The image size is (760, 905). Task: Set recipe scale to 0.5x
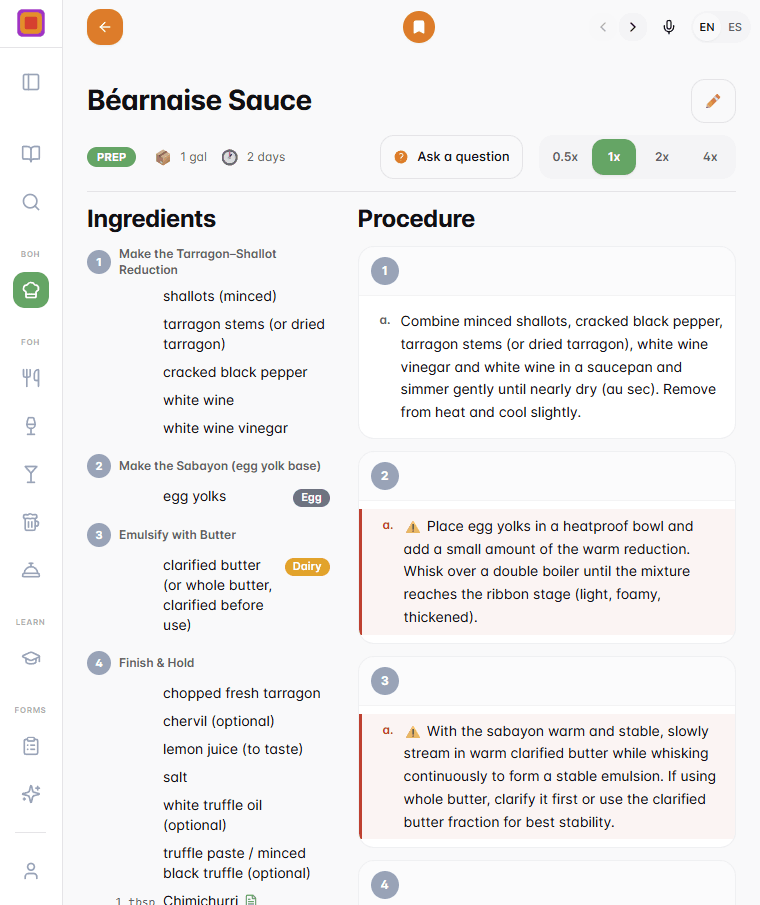565,157
